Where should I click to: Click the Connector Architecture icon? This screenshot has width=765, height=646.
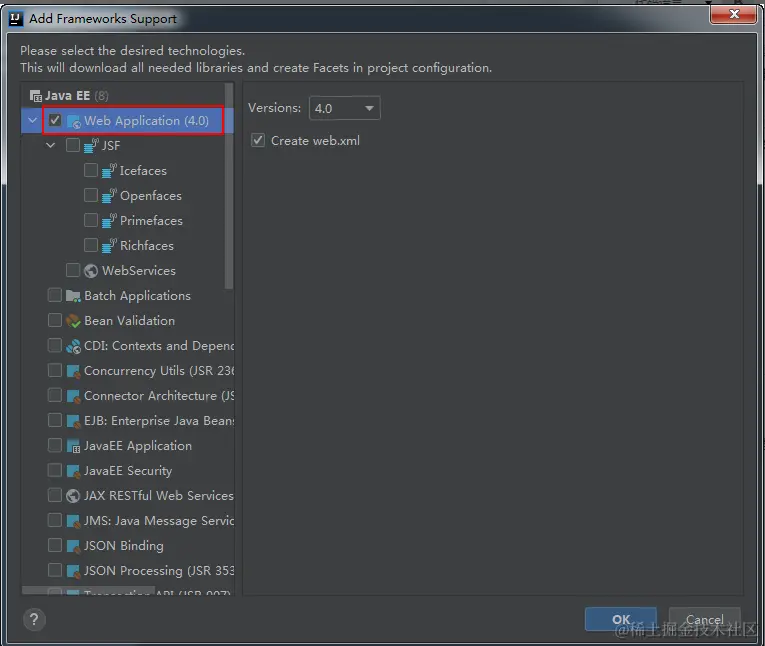pos(73,396)
